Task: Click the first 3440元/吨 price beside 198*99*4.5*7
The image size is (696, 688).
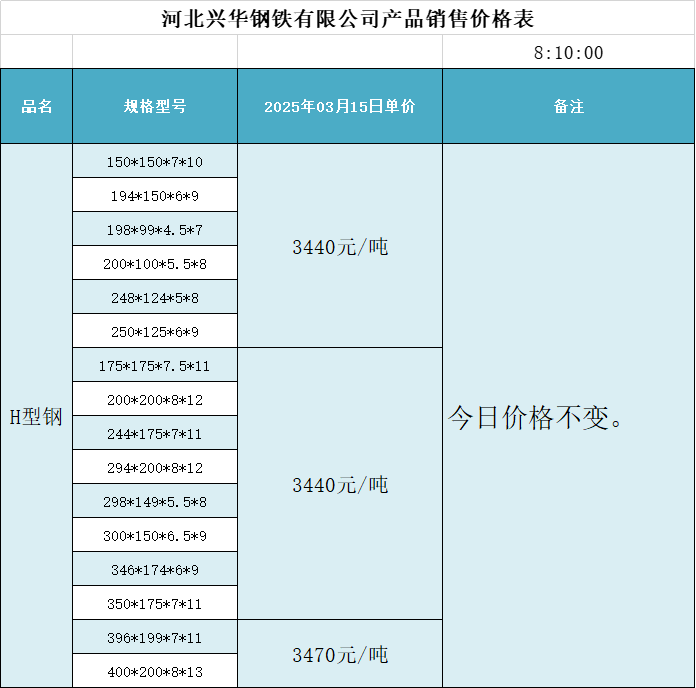Action: [x=340, y=246]
